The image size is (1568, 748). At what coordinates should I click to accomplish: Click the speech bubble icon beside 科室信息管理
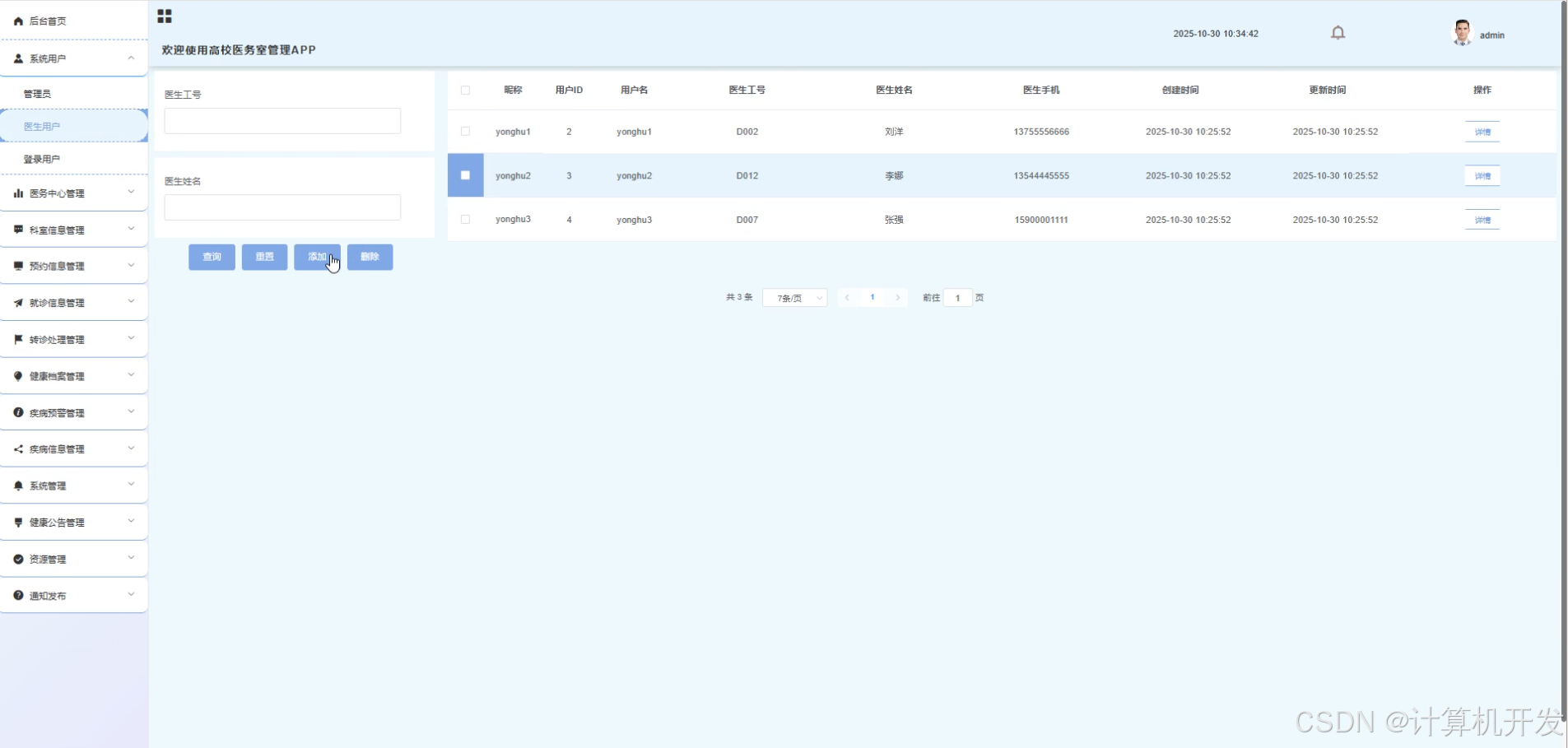click(18, 230)
